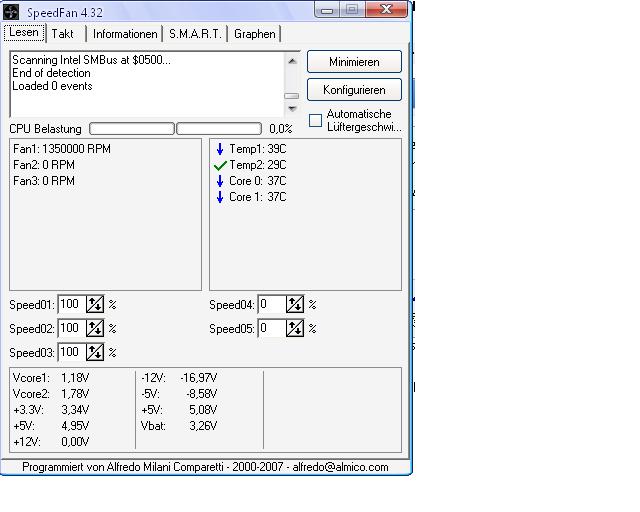Select the Temp1: 39C reading
Image resolution: width=640 pixels, height=512 pixels.
pos(258,149)
